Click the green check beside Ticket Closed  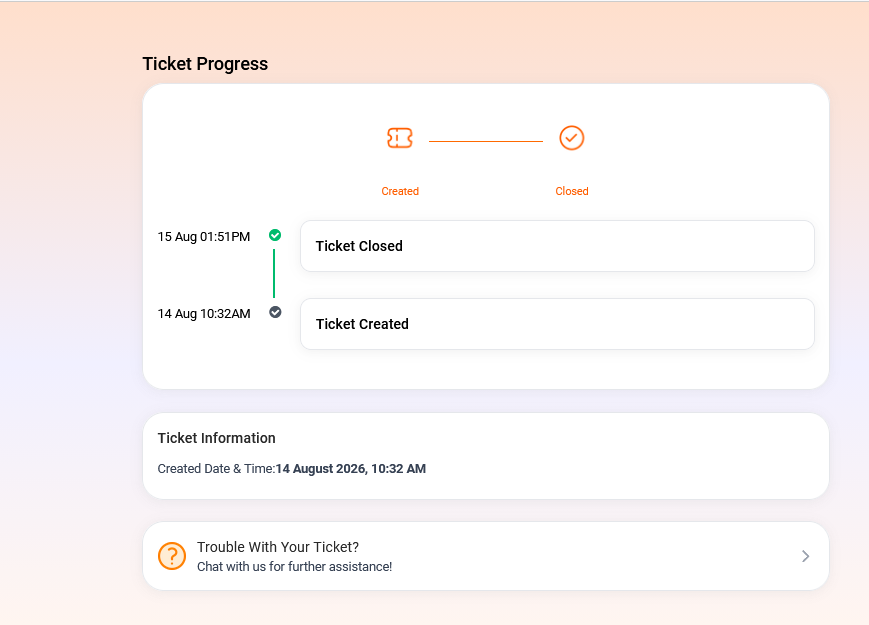click(275, 235)
